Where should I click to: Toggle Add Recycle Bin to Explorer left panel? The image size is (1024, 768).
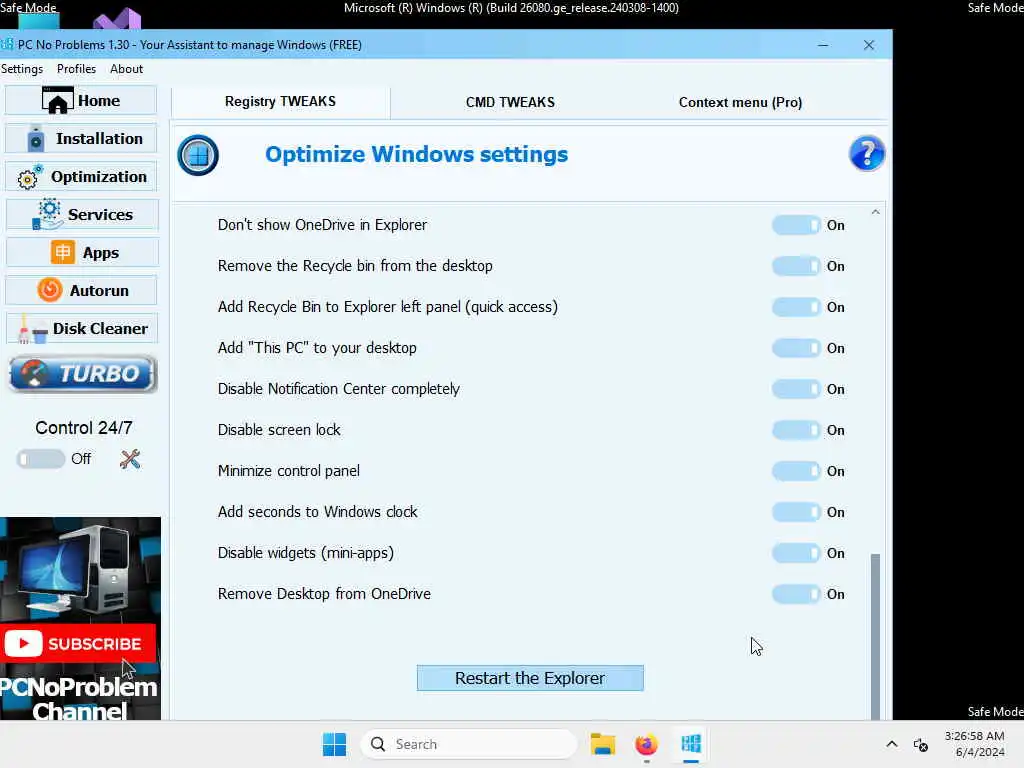(795, 307)
